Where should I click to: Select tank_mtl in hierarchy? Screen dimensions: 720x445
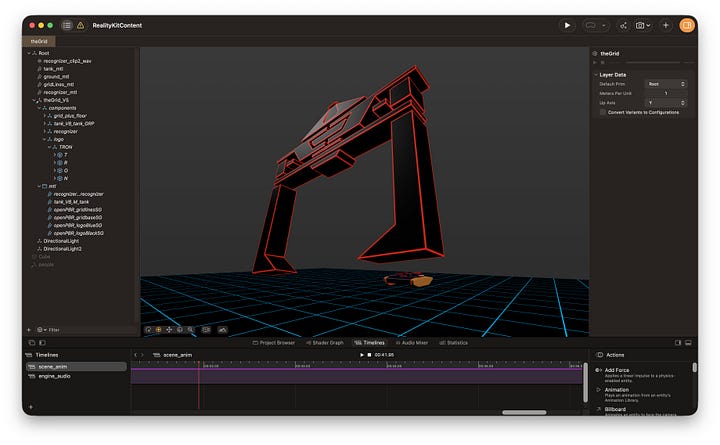click(x=53, y=69)
